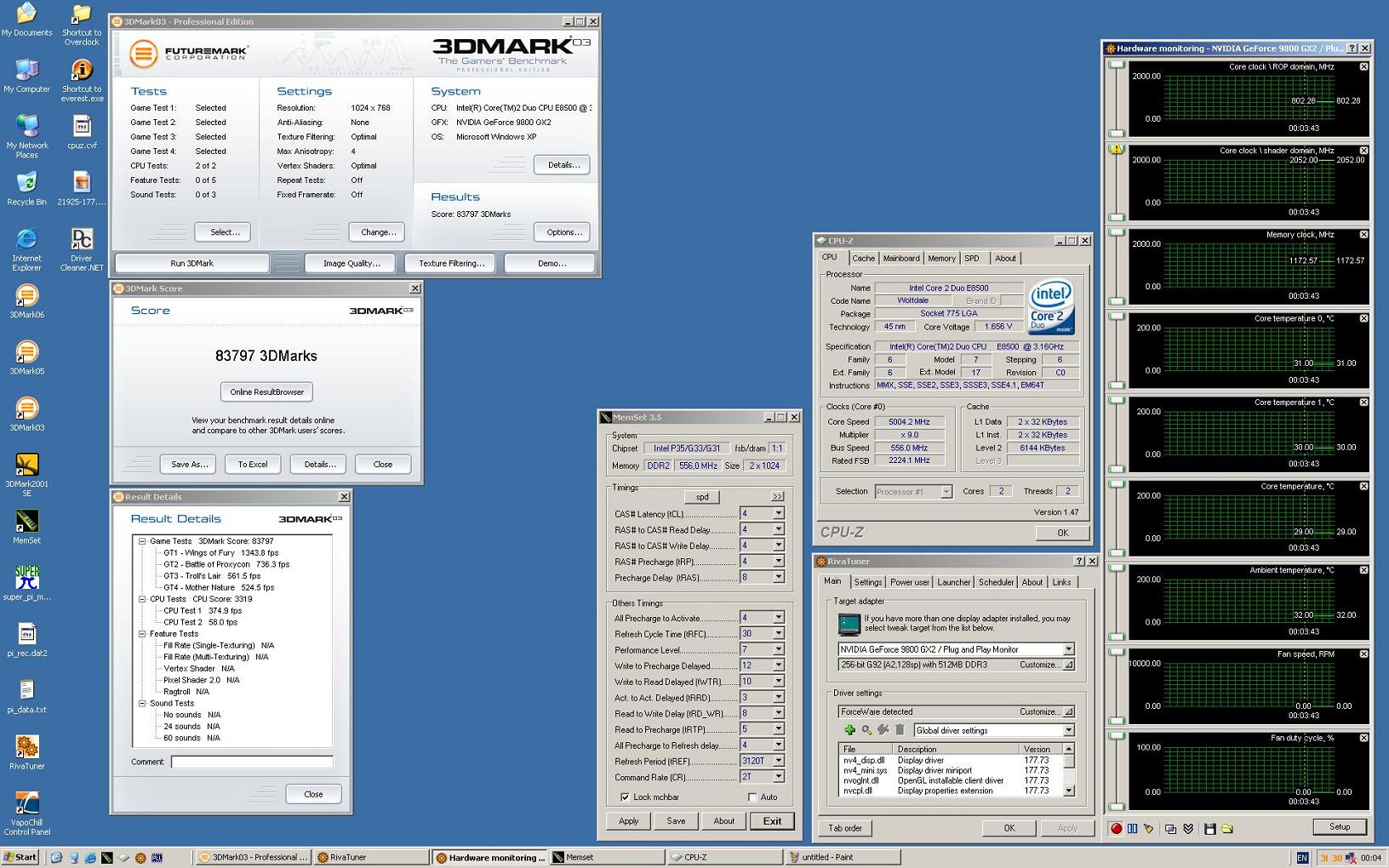The image size is (1389, 868).
Task: Open the Performance Level dropdown
Action: click(778, 649)
